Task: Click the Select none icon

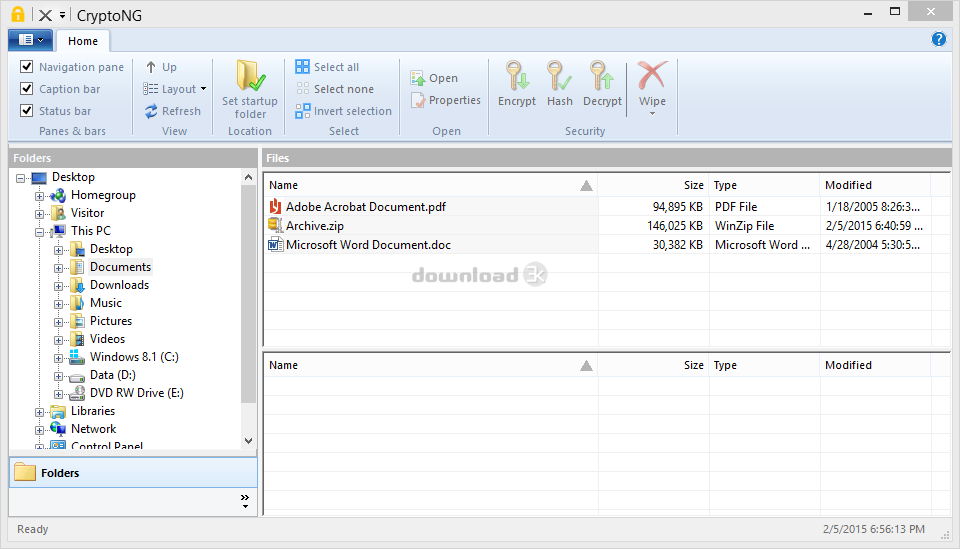Action: (x=302, y=89)
